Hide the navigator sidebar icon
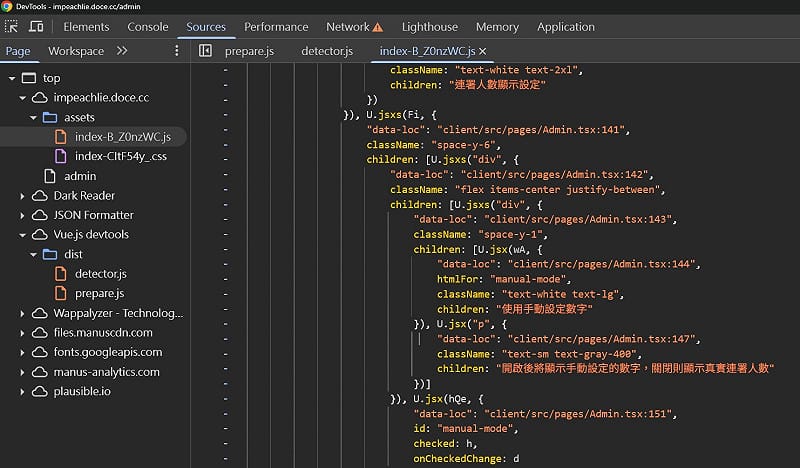The width and height of the screenshot is (800, 468). coord(205,51)
